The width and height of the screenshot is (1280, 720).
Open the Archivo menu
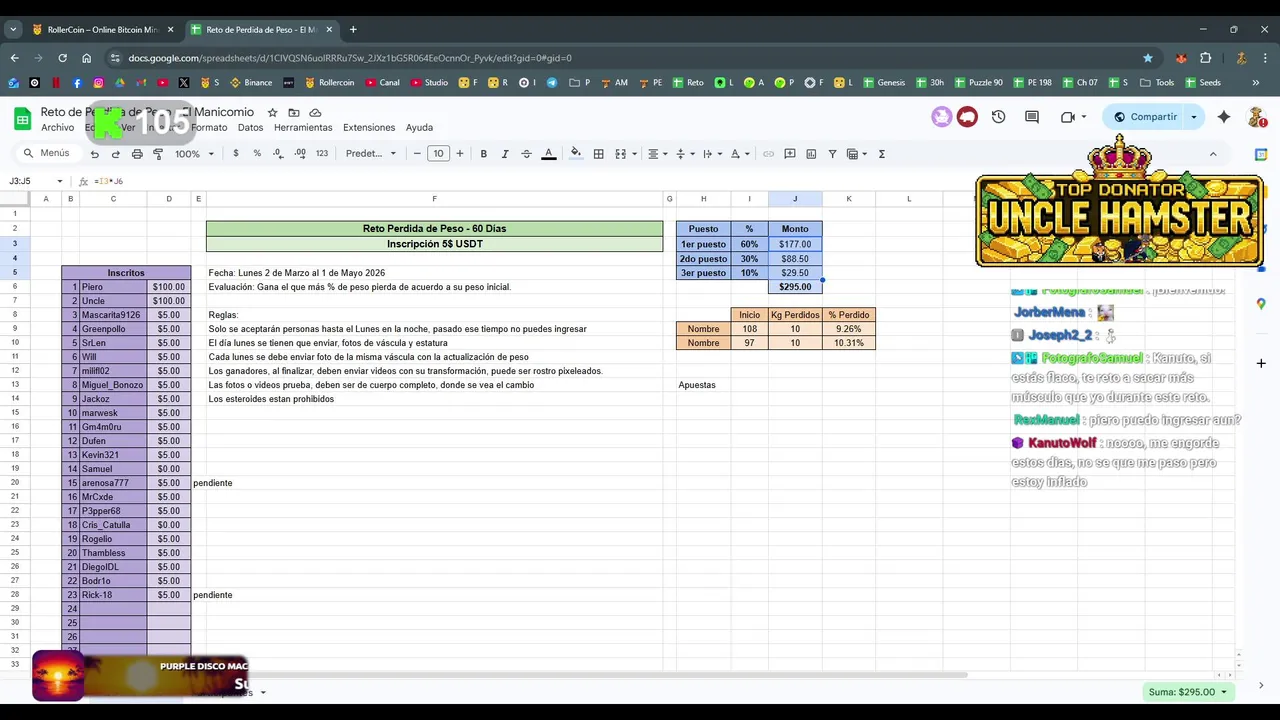pos(57,128)
